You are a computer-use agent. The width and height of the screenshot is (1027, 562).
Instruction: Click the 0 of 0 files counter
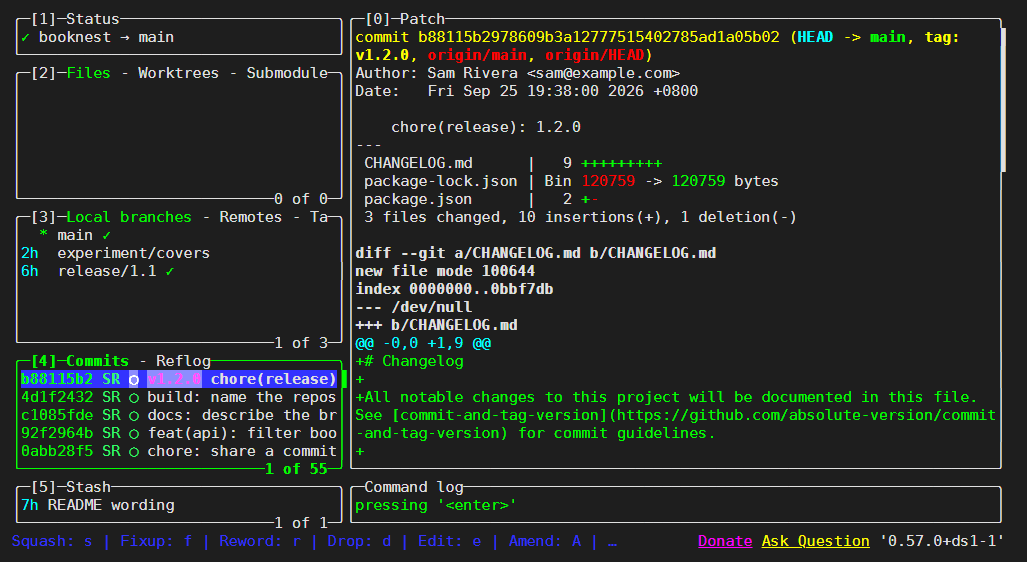tap(301, 198)
